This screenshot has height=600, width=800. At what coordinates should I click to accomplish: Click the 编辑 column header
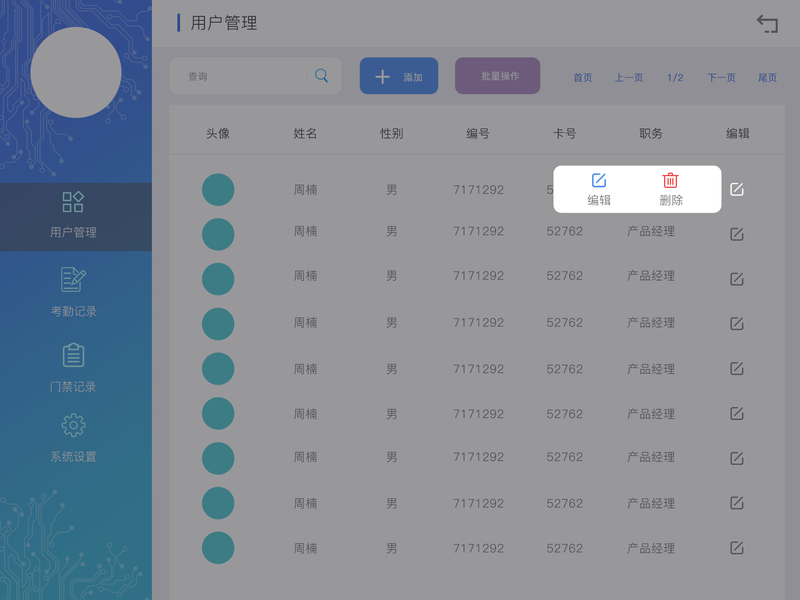(x=737, y=134)
